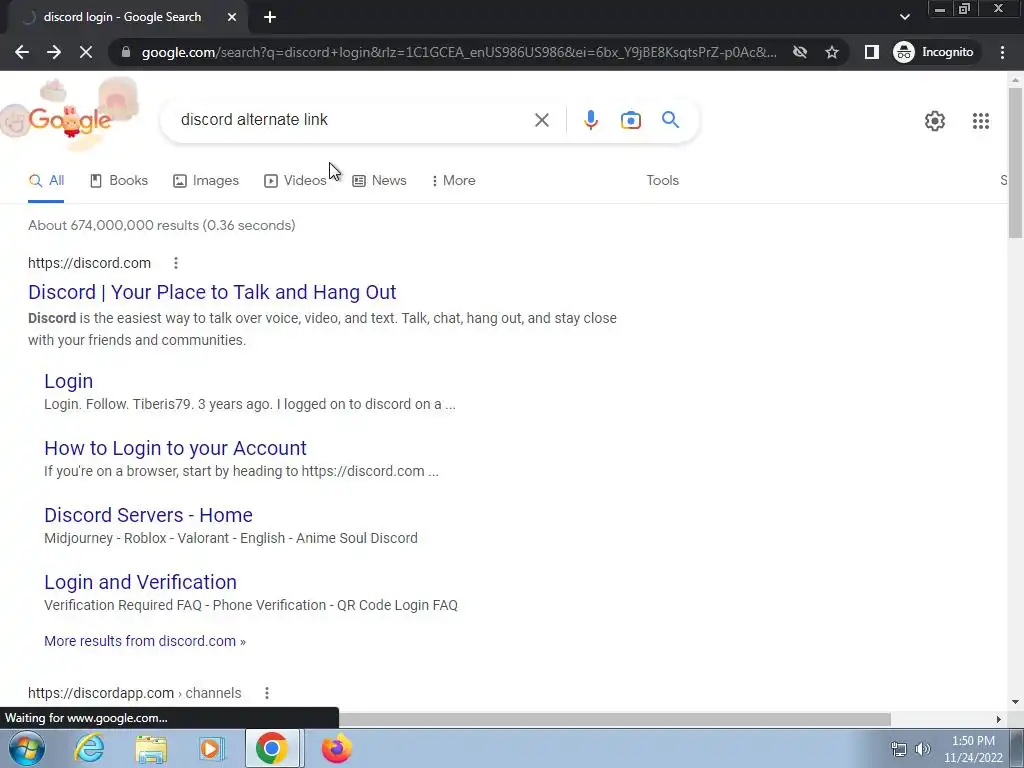Launch Internet Explorer from taskbar
1024x768 pixels.
[x=89, y=748]
